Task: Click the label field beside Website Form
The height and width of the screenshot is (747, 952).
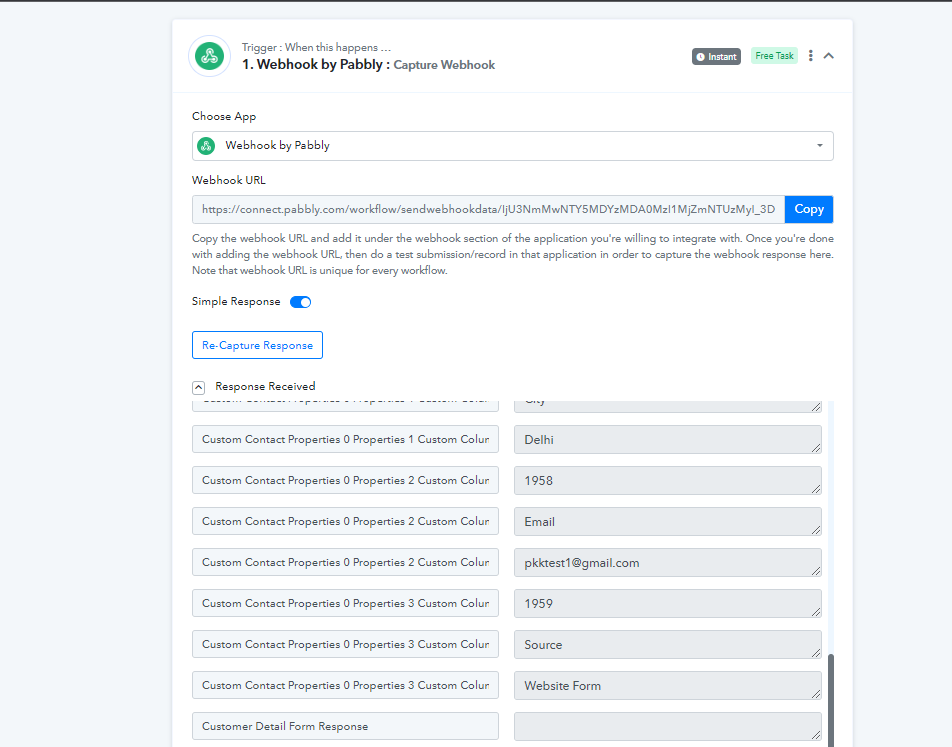Action: 345,686
